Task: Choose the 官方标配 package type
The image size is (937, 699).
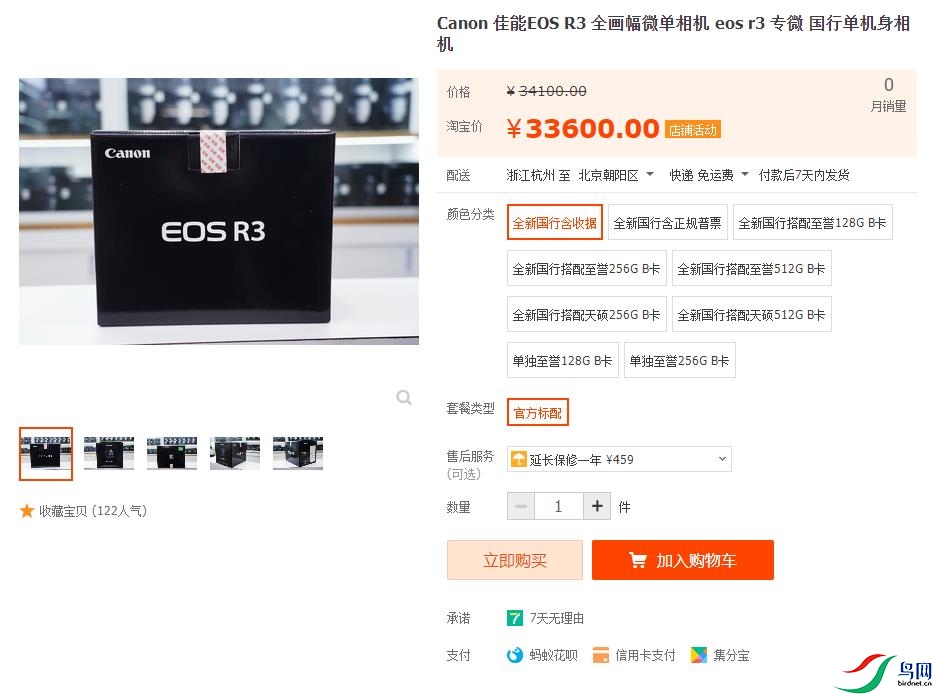Action: pyautogui.click(x=538, y=413)
